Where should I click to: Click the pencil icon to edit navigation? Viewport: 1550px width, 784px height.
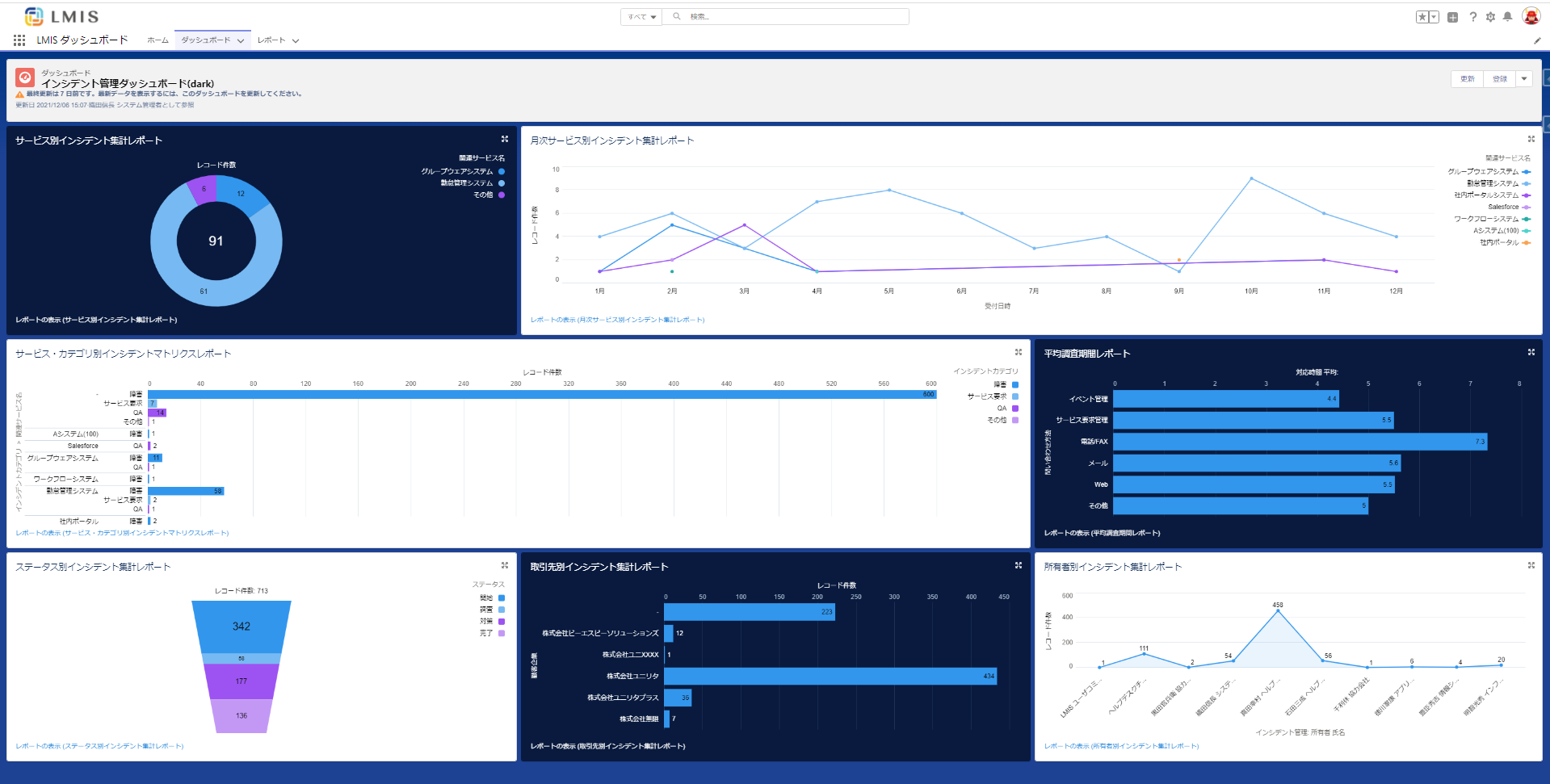(x=1536, y=40)
